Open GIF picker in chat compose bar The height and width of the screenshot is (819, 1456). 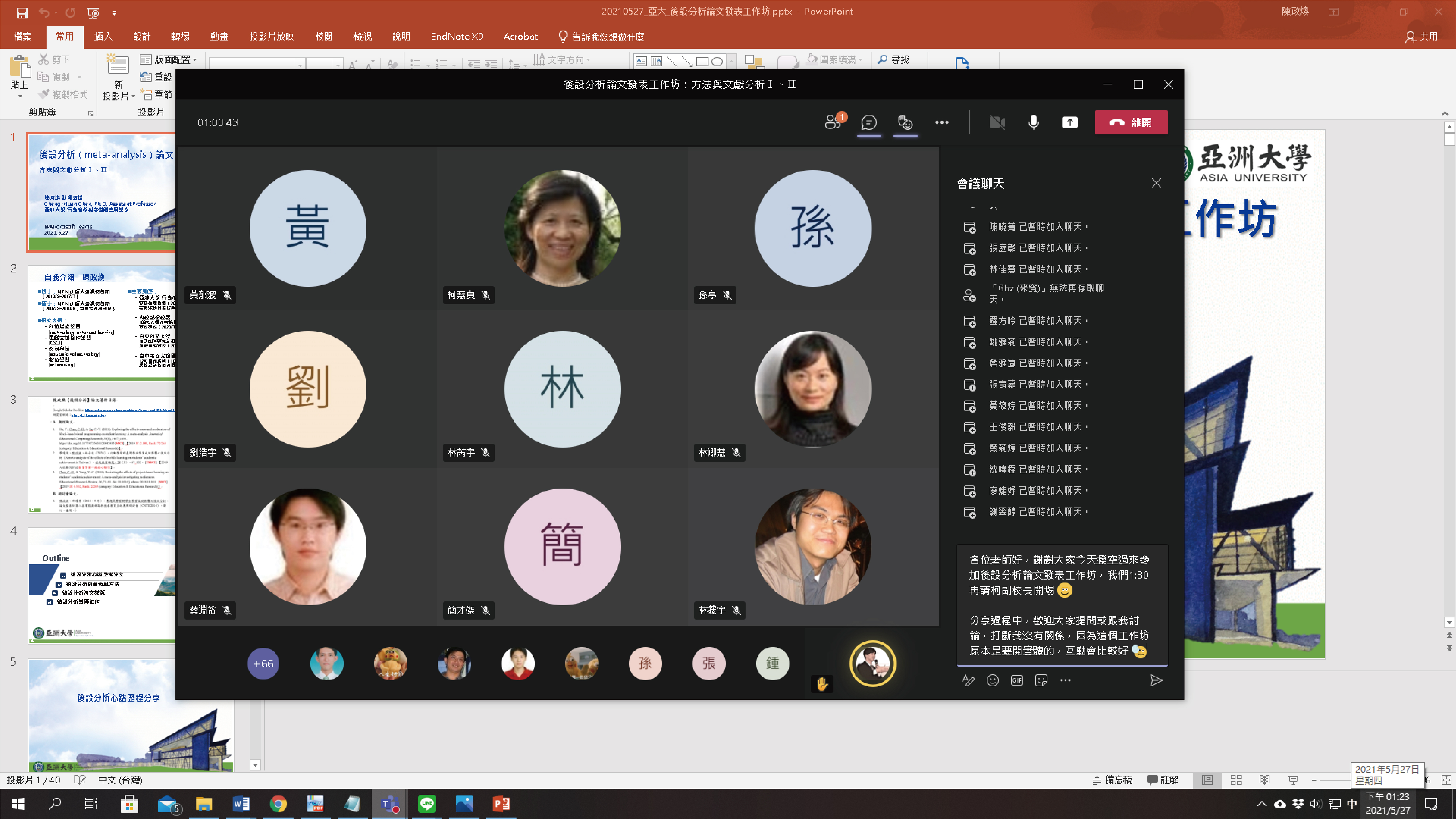(1017, 680)
